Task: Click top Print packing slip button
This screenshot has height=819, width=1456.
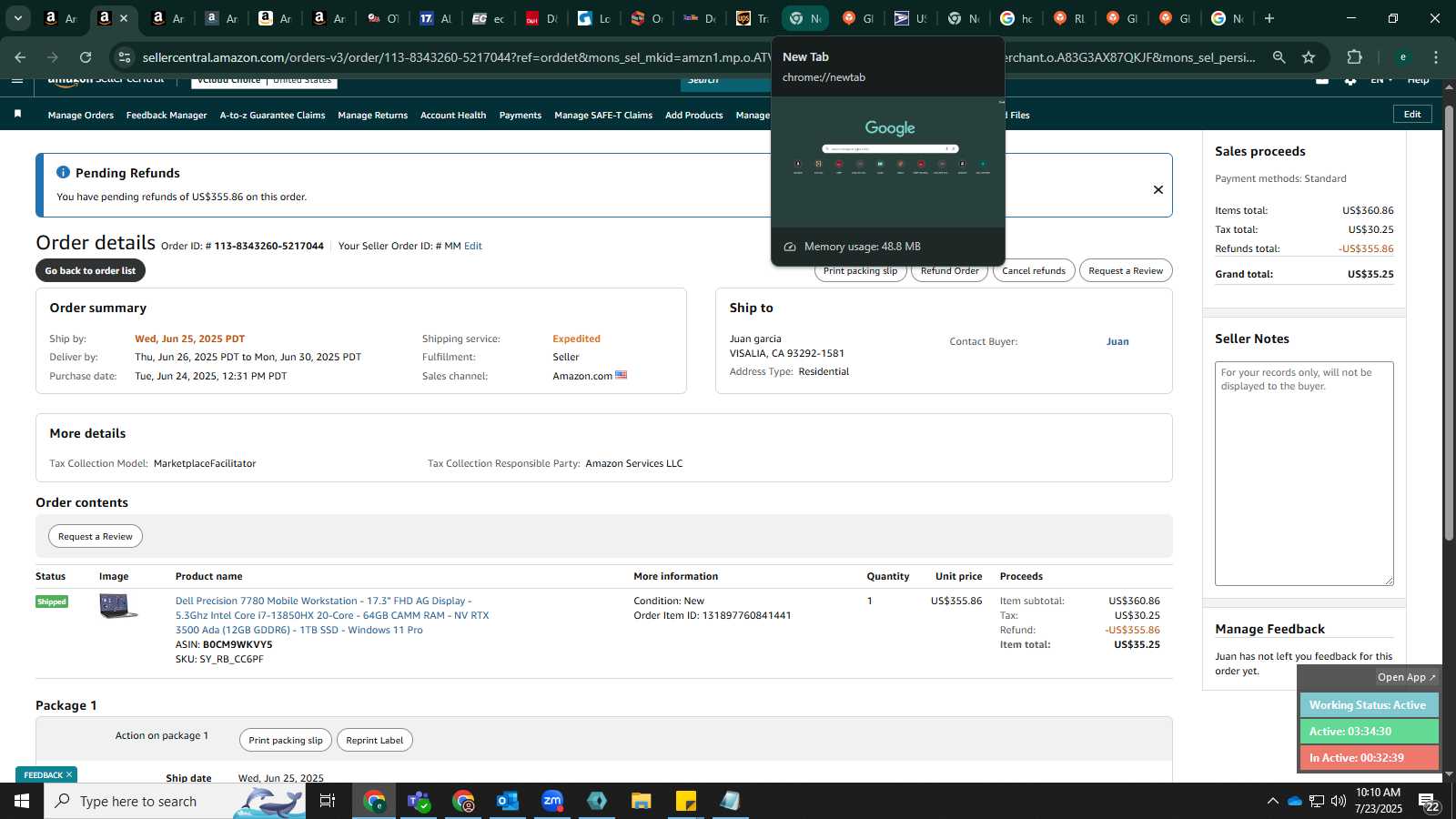Action: (x=860, y=271)
